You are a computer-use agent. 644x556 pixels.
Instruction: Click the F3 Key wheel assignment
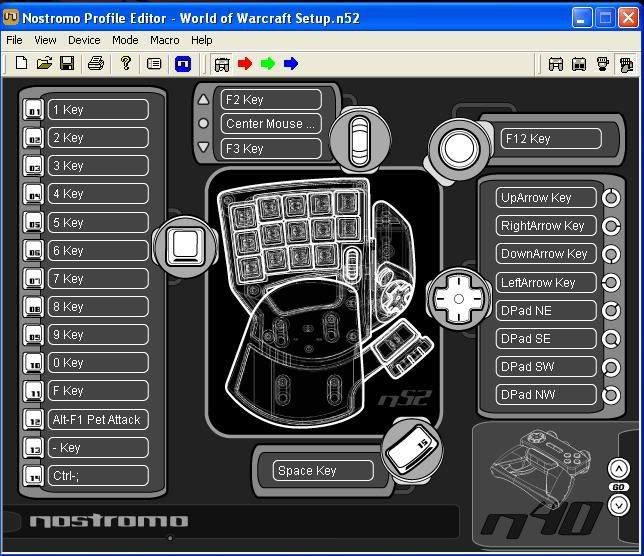point(271,148)
